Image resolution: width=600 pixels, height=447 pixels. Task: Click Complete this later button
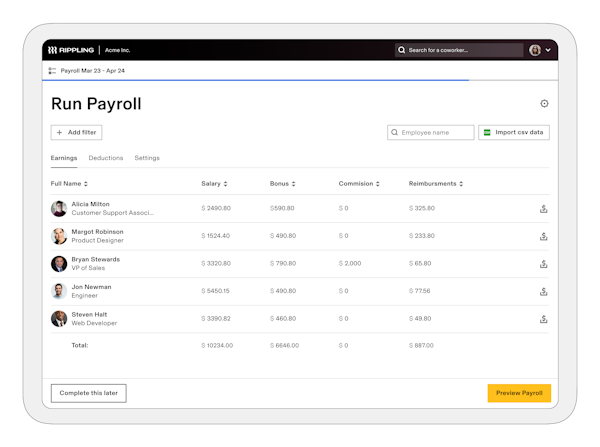(88, 393)
